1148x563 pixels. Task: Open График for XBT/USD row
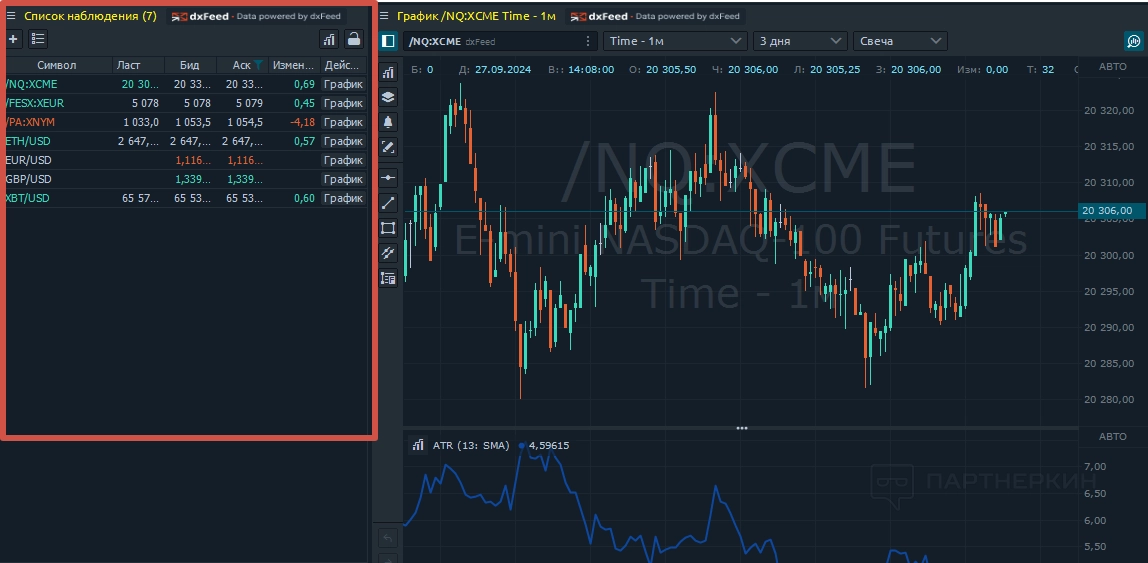click(343, 198)
